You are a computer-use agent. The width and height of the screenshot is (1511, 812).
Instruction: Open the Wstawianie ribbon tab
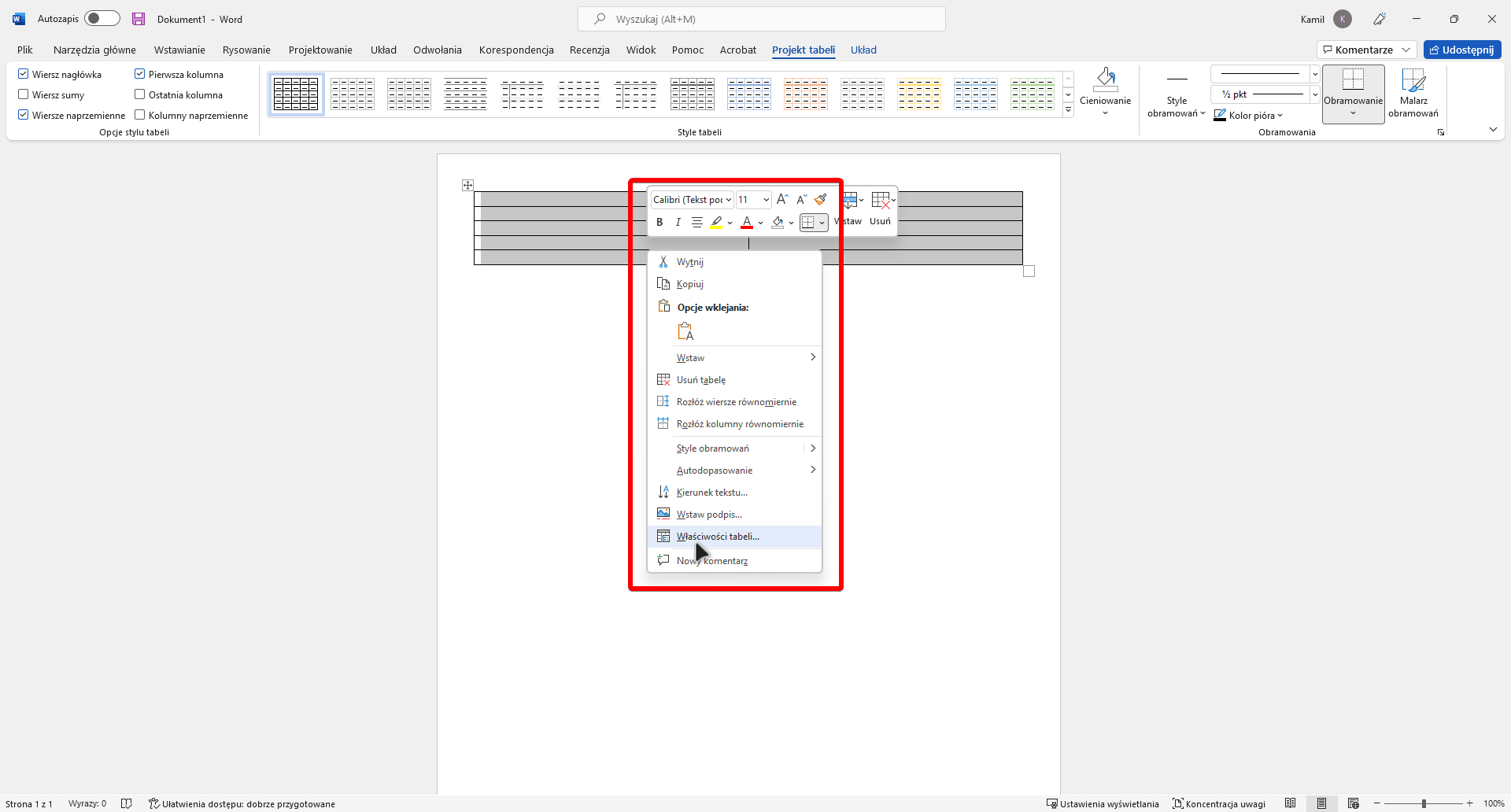pos(179,50)
